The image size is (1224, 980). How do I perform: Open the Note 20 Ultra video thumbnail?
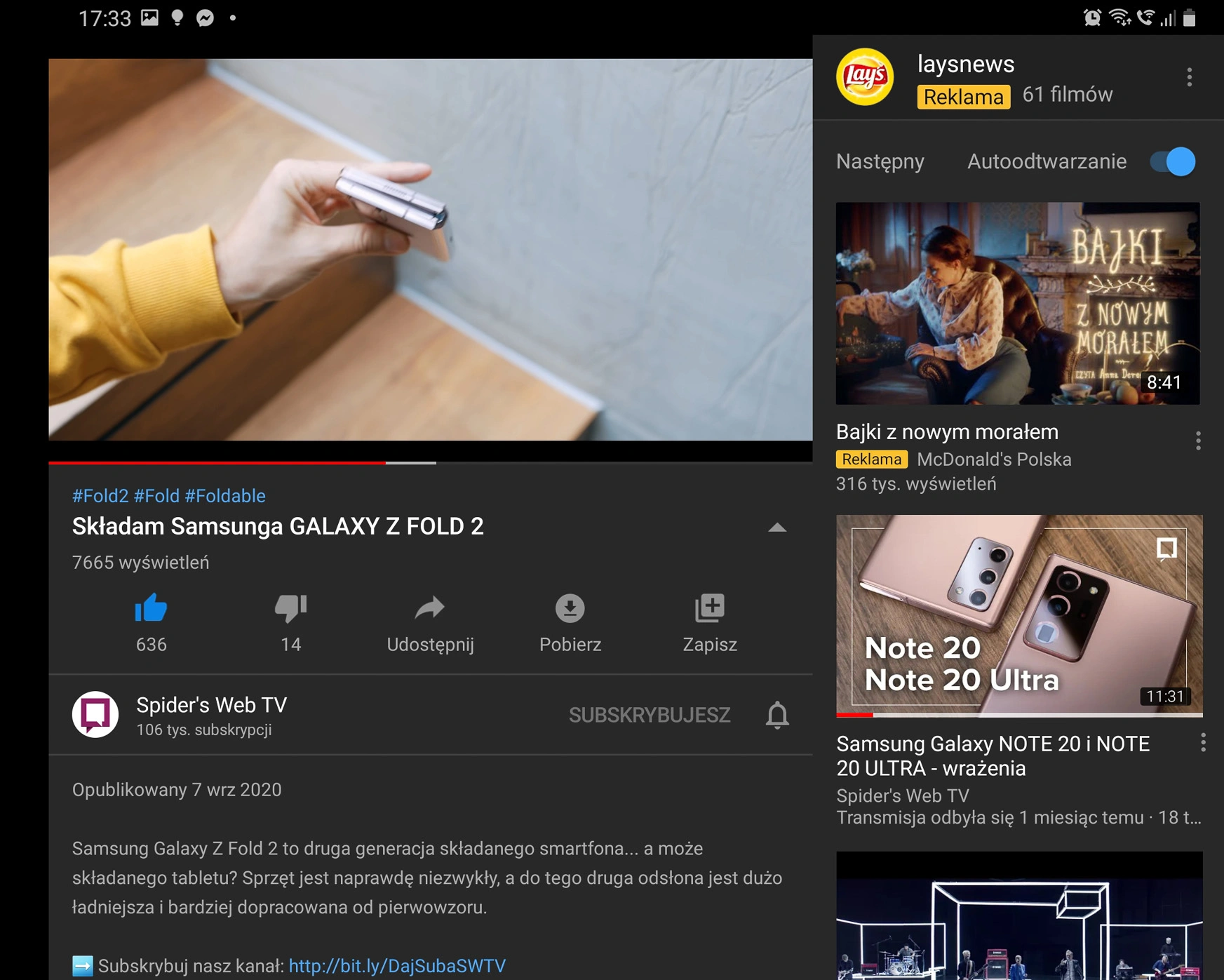coord(1019,616)
